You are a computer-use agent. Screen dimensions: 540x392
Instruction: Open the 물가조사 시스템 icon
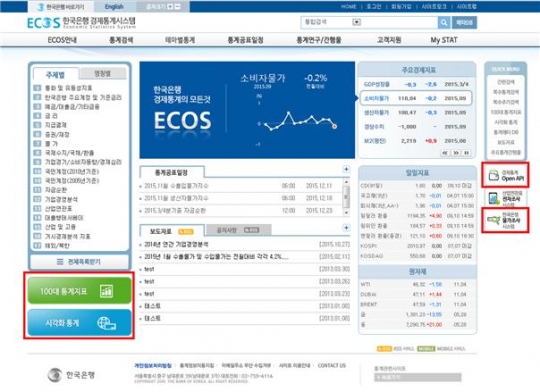(x=505, y=220)
